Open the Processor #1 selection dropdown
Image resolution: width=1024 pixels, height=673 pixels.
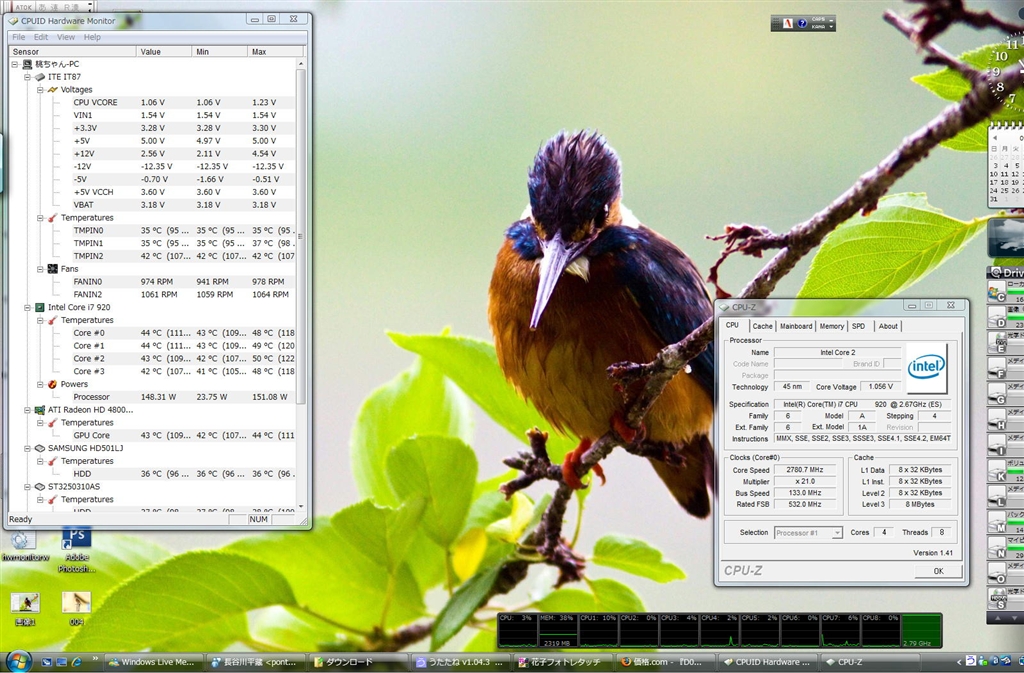(808, 533)
